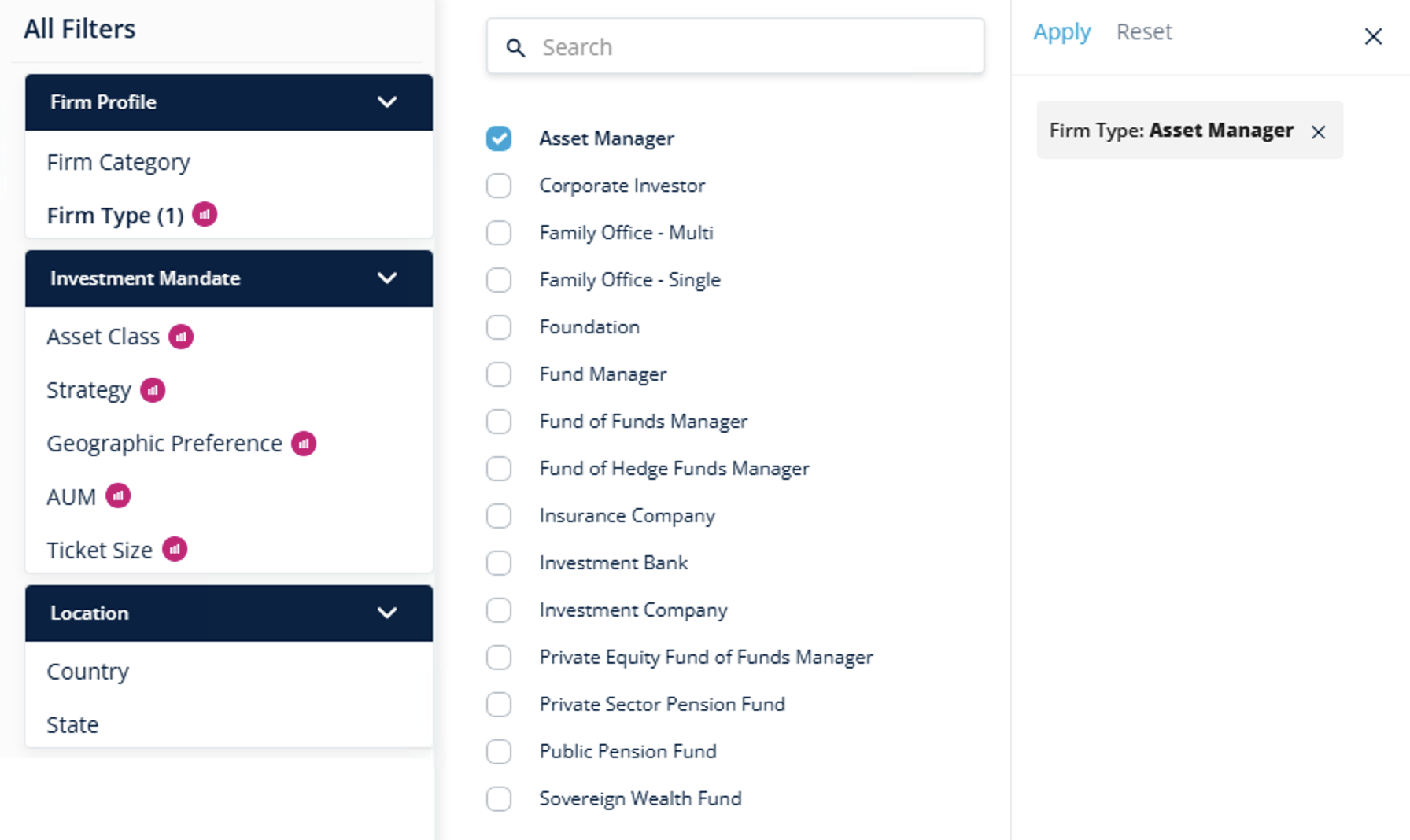
Task: Select the Insurance Company checkbox
Action: coord(499,516)
